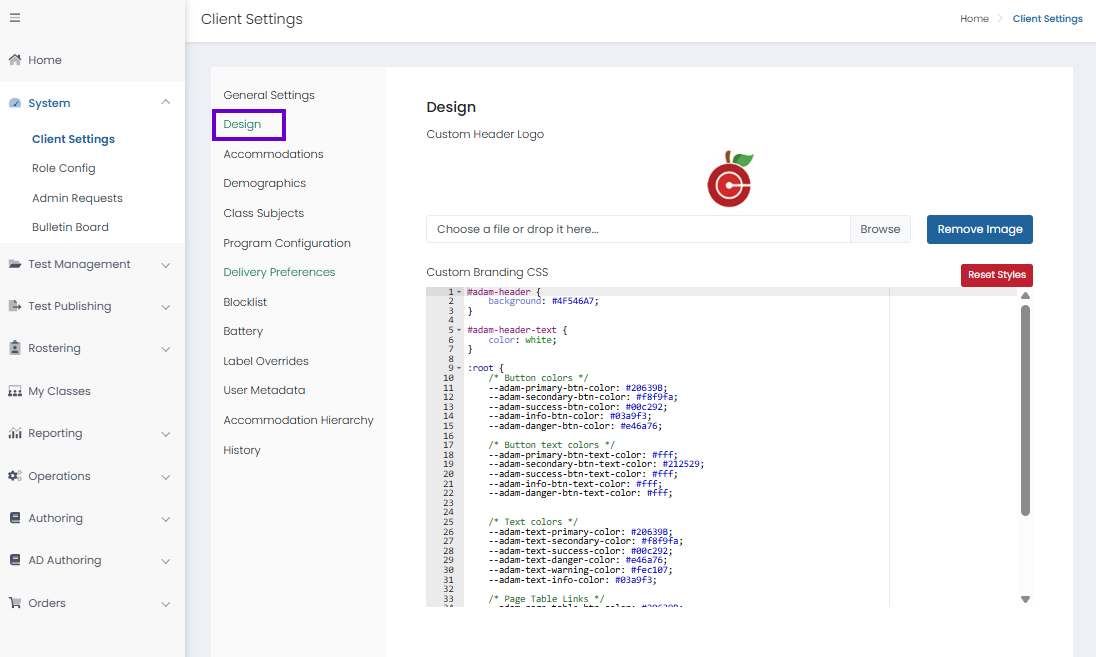
Task: Expand the Test Publishing chevron
Action: (x=166, y=307)
